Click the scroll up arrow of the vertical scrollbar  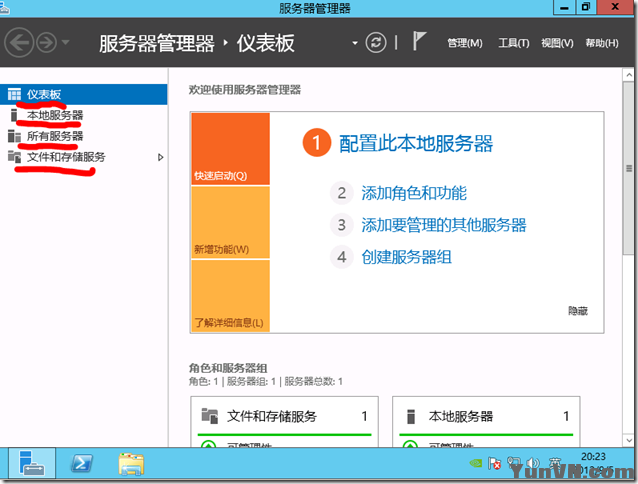click(629, 75)
